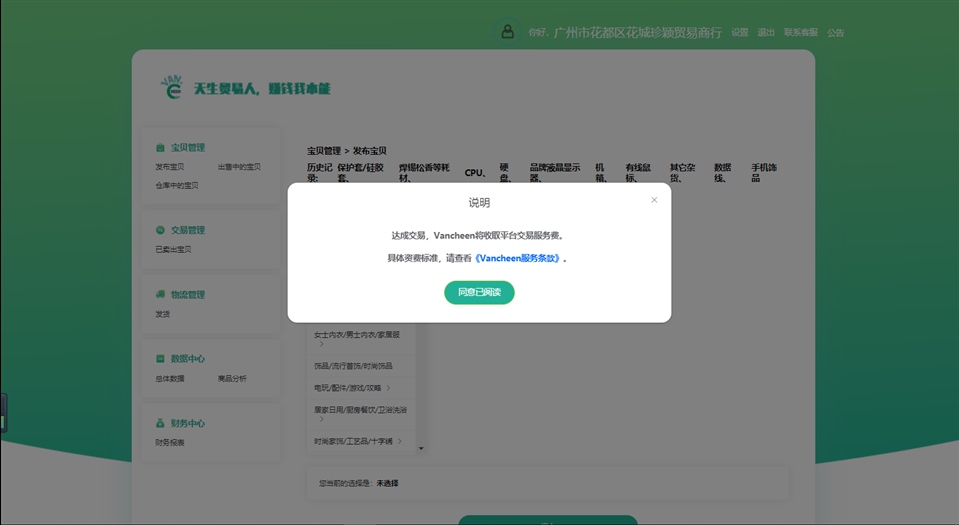Click the 数据中心 section icon
Screen dimensions: 959x525
click(x=160, y=359)
